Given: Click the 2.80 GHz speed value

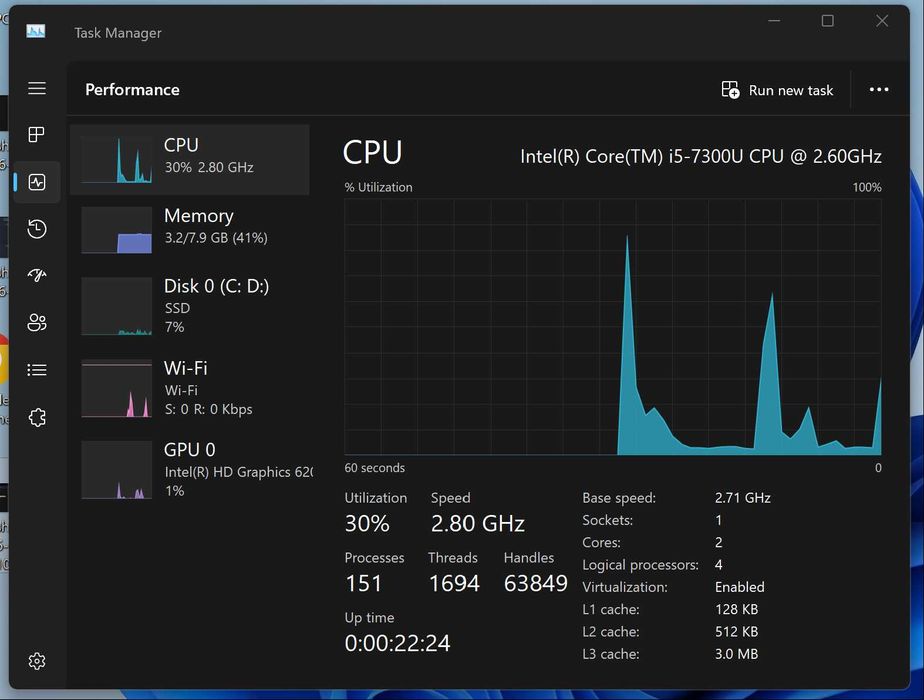Looking at the screenshot, I should [477, 523].
